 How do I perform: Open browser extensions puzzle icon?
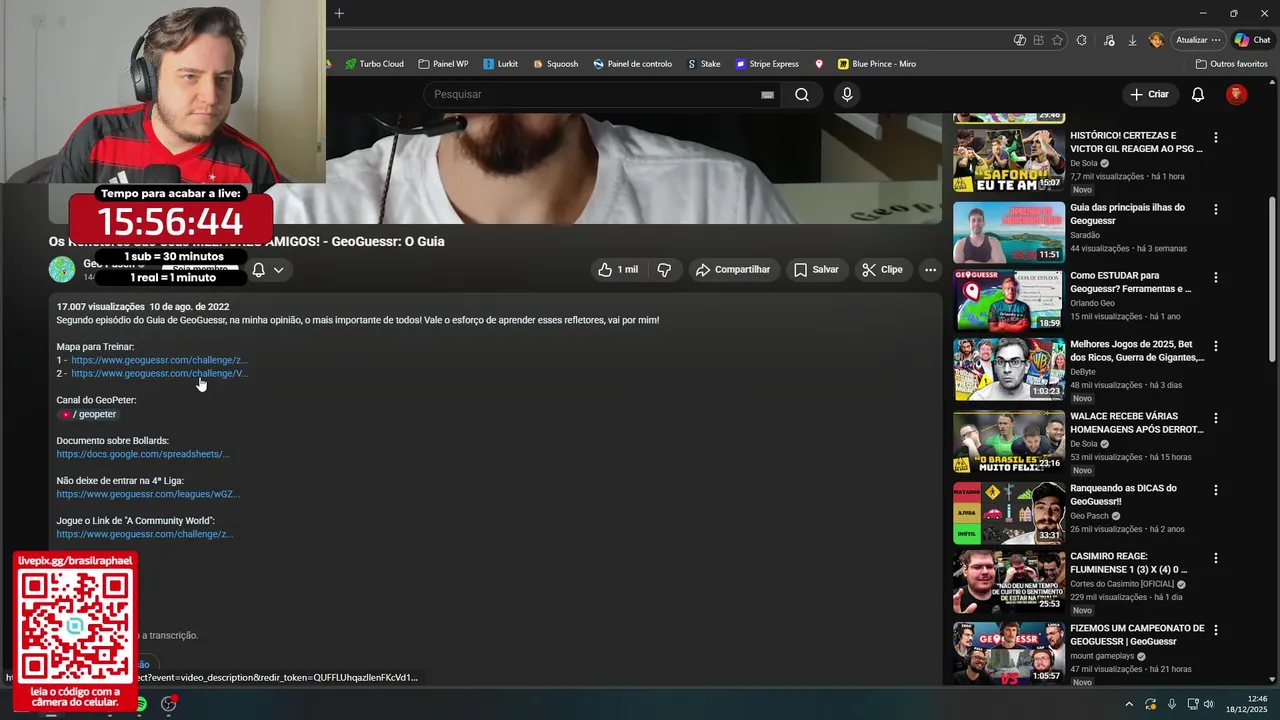(x=1081, y=40)
